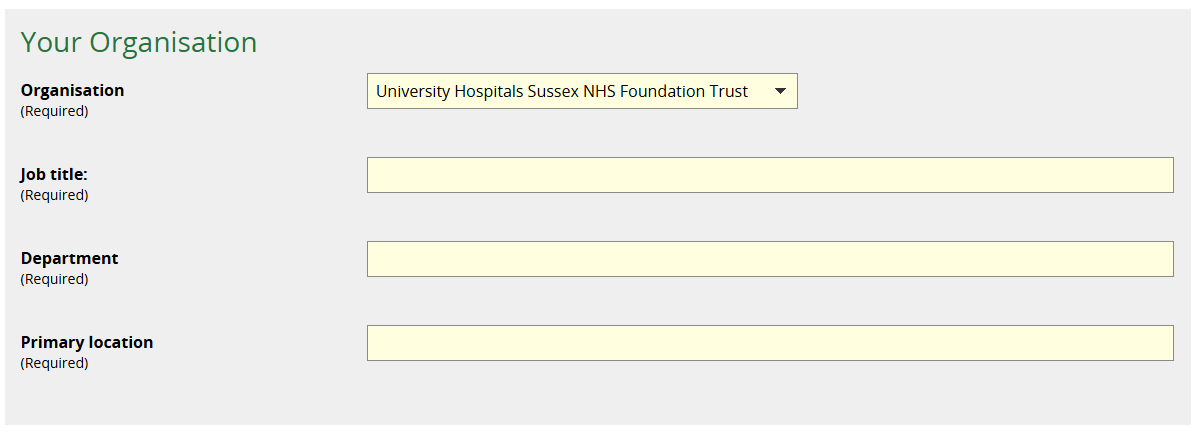The height and width of the screenshot is (435, 1197).
Task: Click '(Required)' note under Department label
Action: (54, 279)
